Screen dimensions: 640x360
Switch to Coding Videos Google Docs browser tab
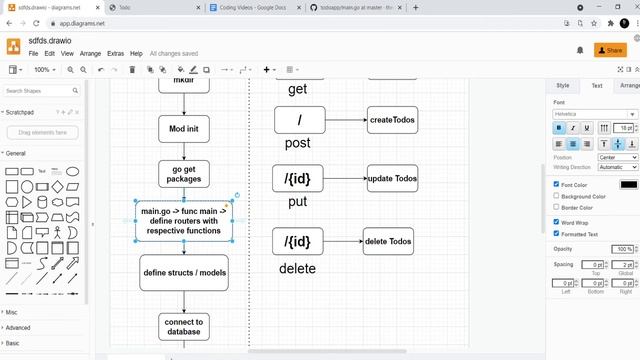[x=253, y=7]
